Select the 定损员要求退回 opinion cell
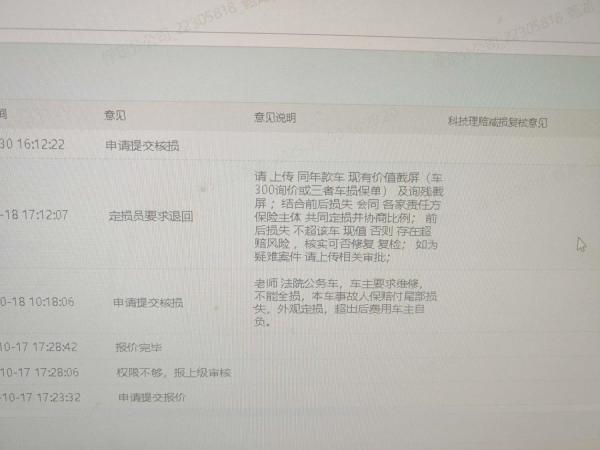Screen dimensions: 600x450 [150, 215]
